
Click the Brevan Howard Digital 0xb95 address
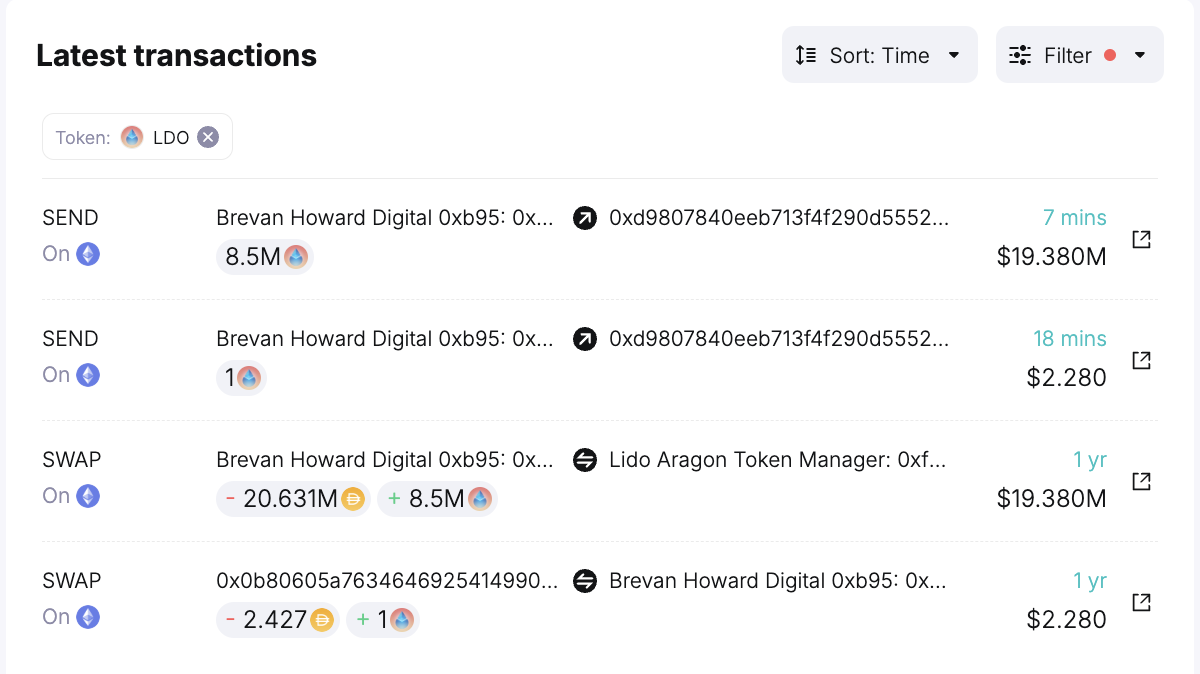pos(385,217)
